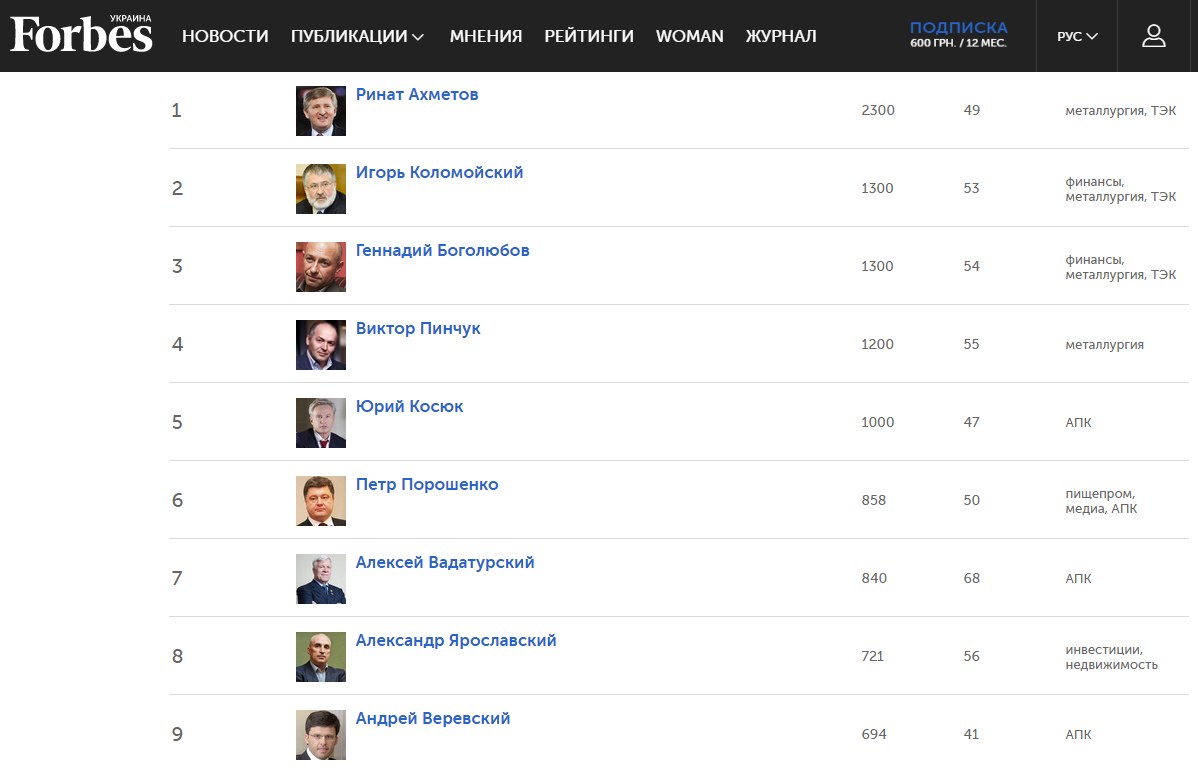
Task: Open the user account profile icon
Action: pyautogui.click(x=1154, y=36)
